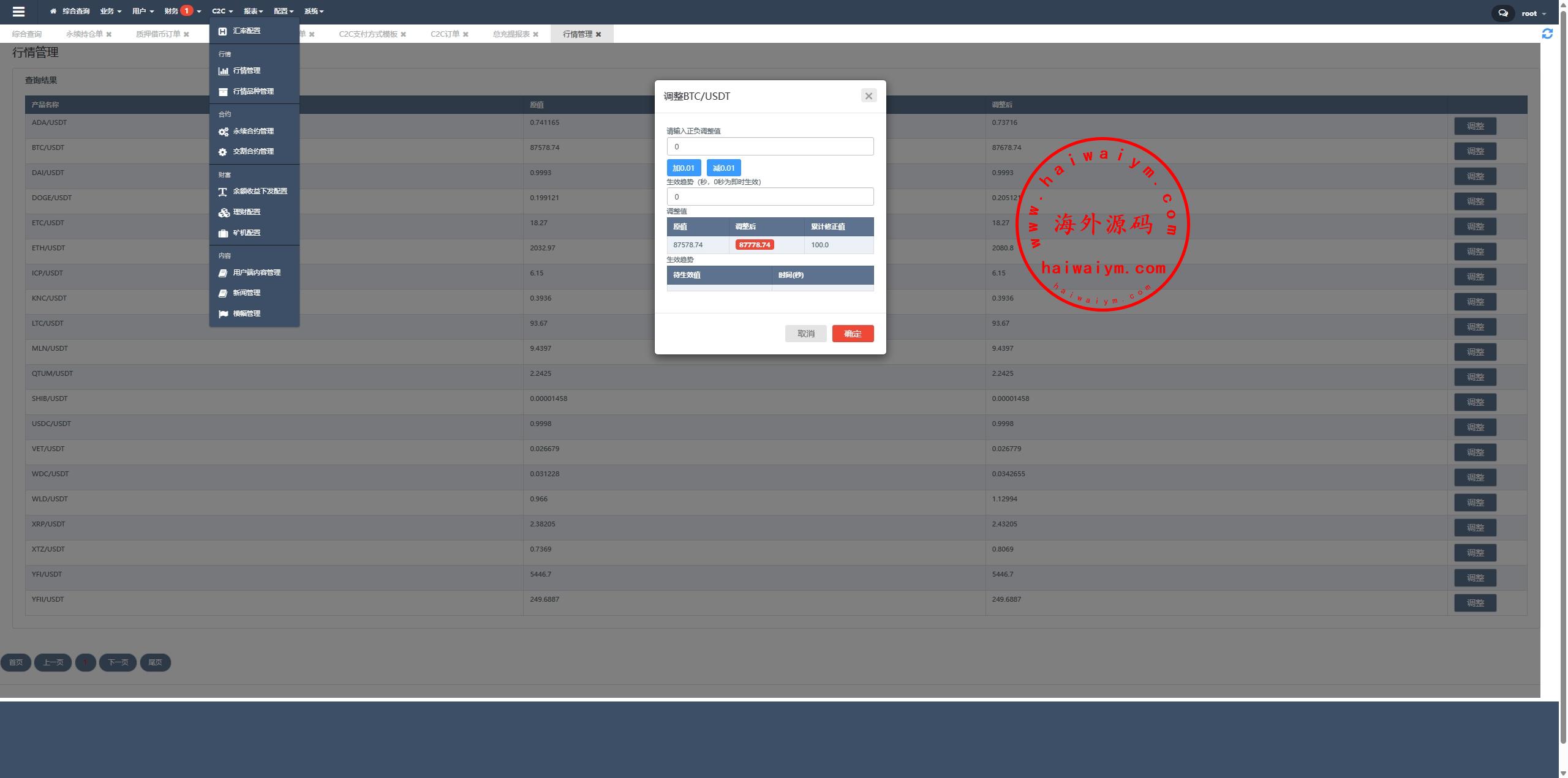Click the 行情管理 chart icon in the menu
1568x778 pixels.
point(223,71)
